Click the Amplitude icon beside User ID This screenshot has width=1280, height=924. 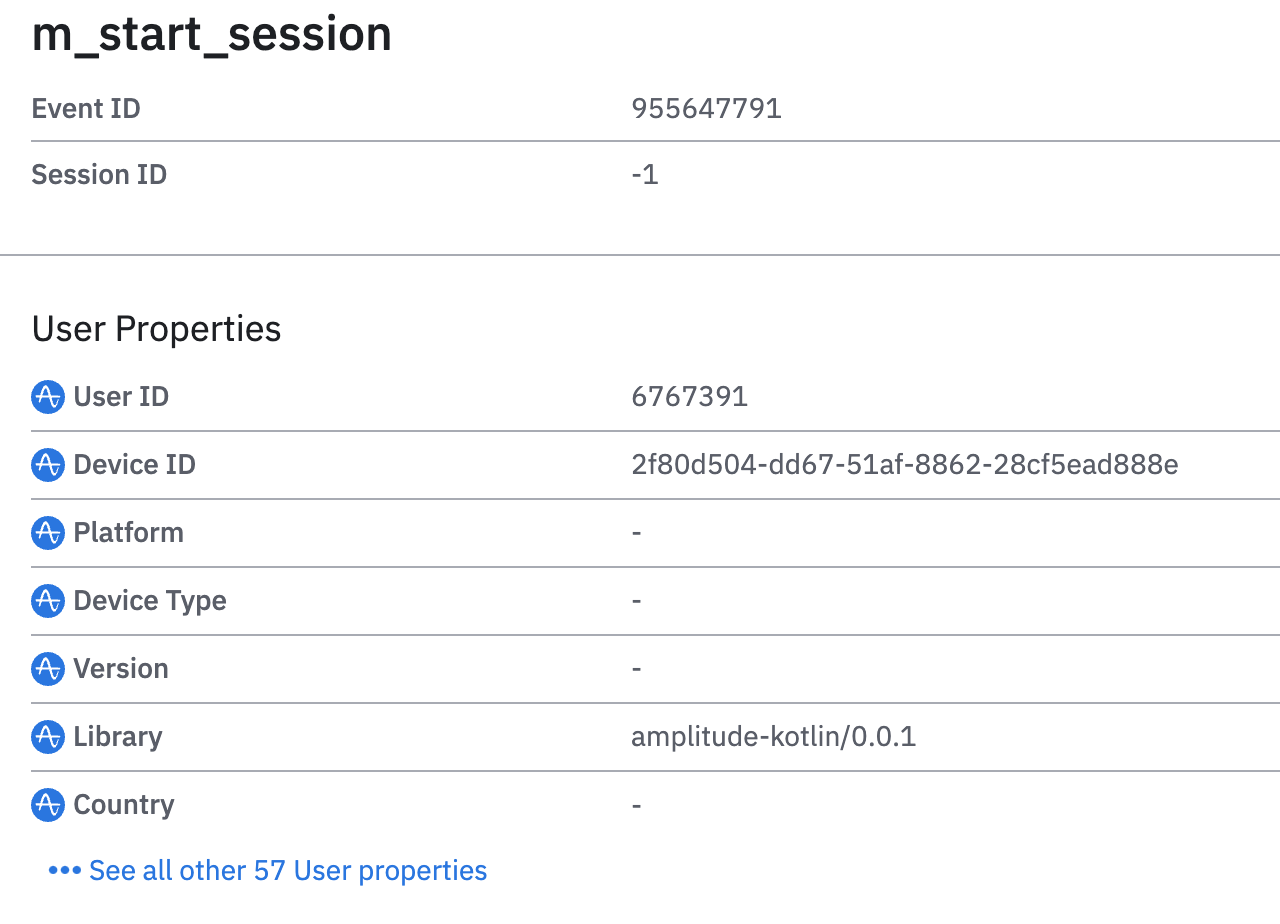[x=47, y=397]
